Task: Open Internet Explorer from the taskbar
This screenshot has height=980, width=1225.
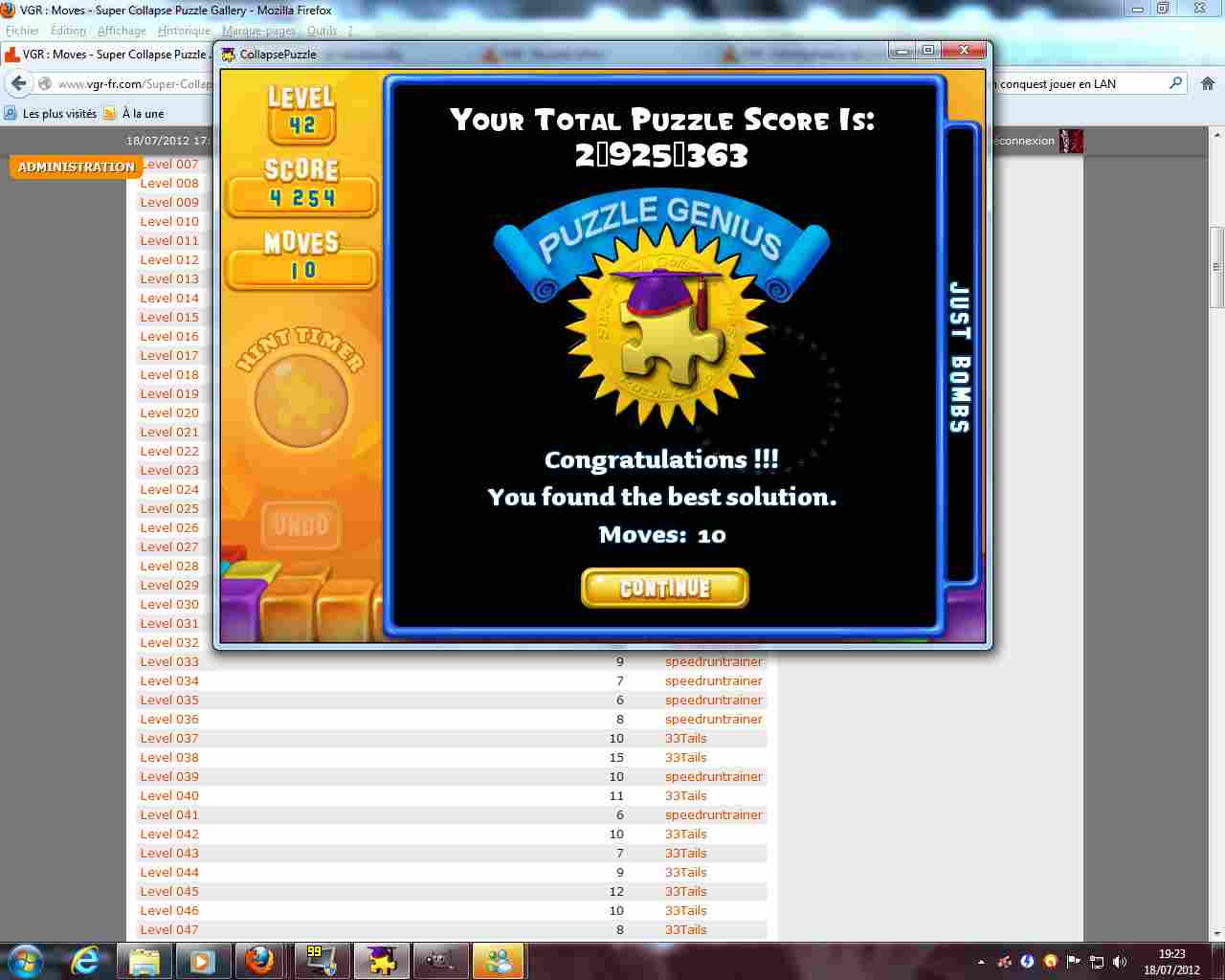Action: [x=86, y=960]
